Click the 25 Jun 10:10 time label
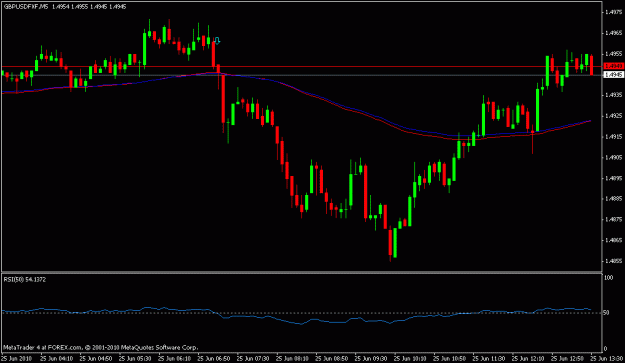This screenshot has width=625, height=363. pyautogui.click(x=411, y=358)
